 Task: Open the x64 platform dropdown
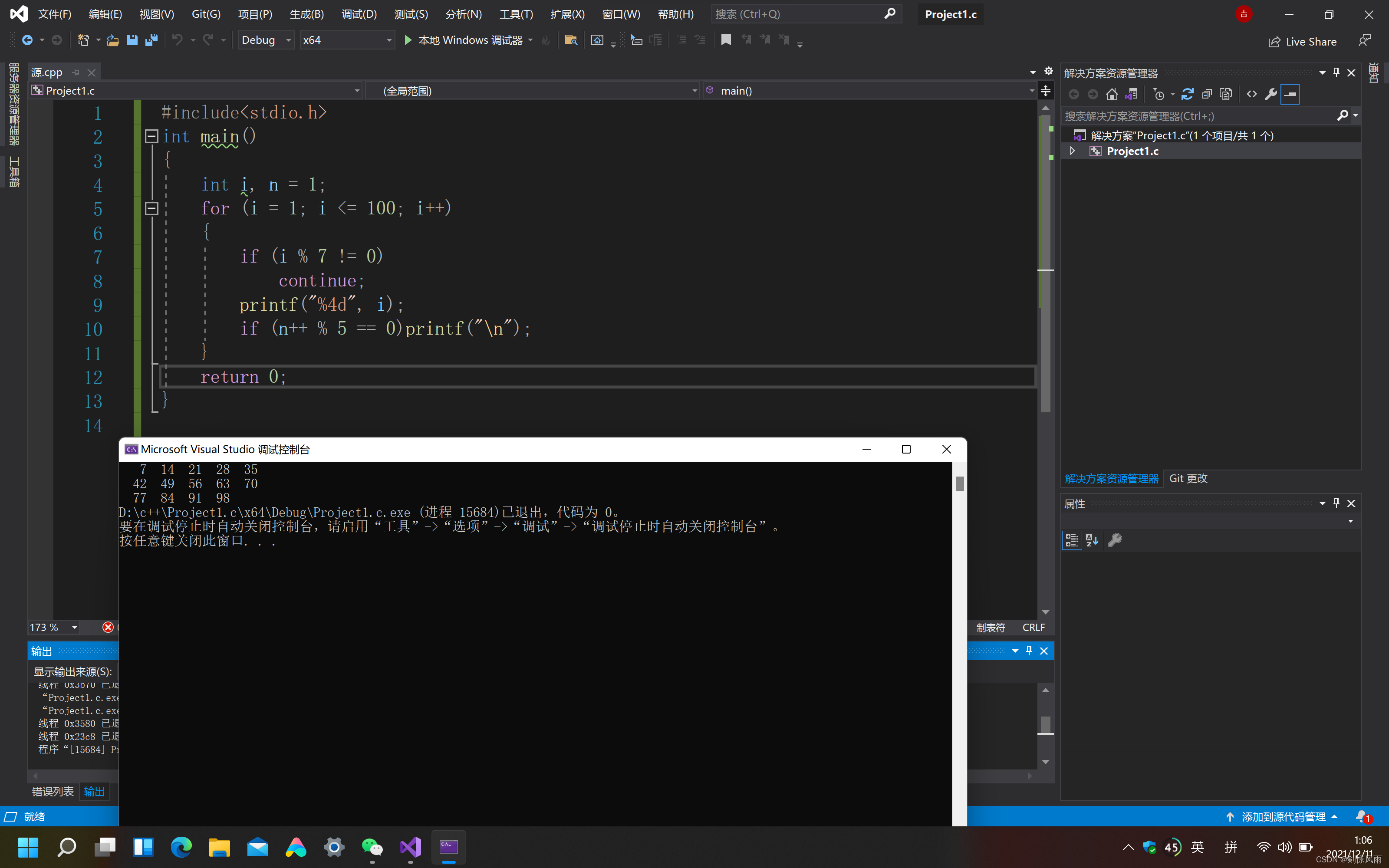coord(347,40)
